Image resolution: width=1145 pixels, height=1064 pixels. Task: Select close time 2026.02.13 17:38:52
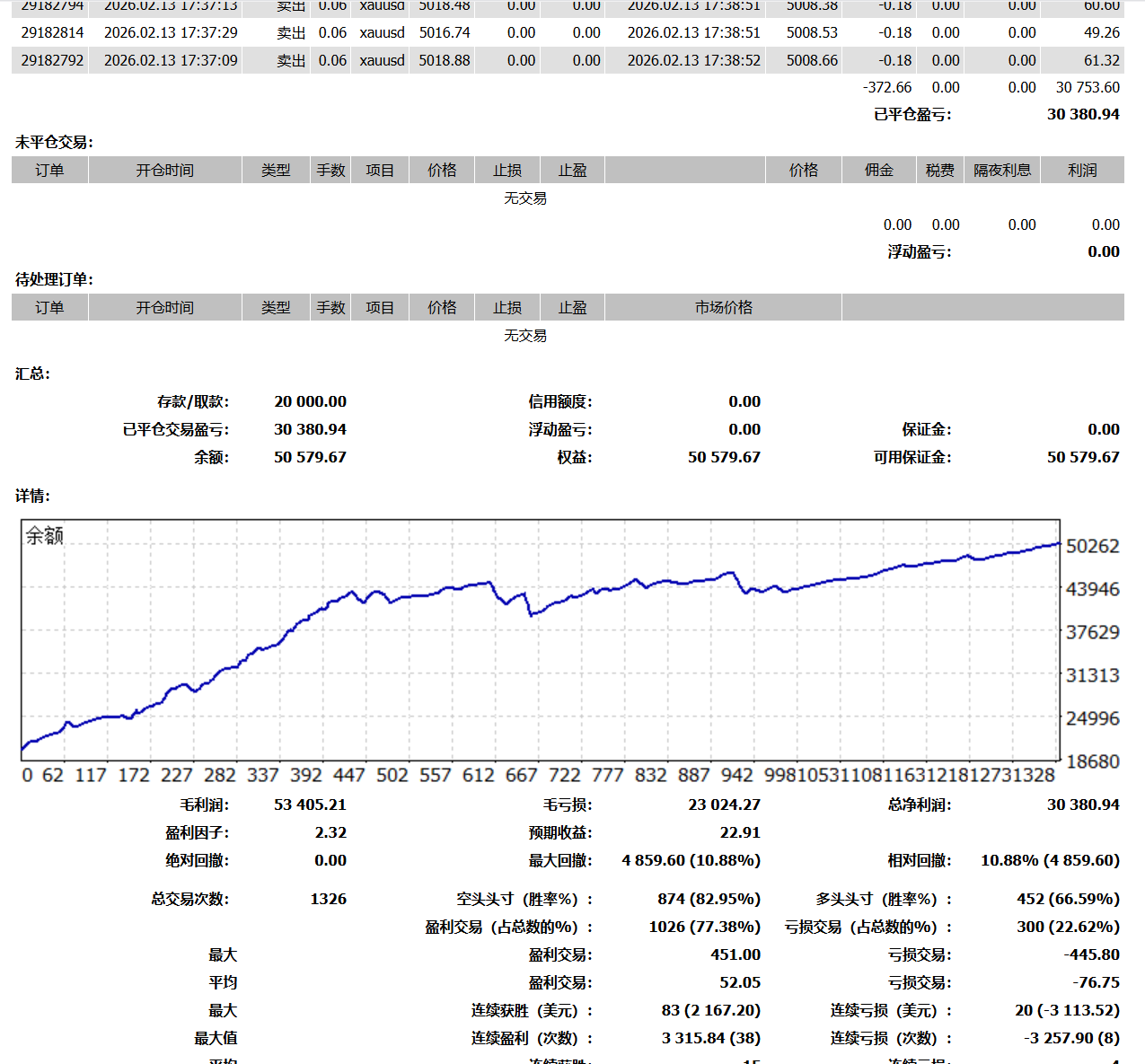pyautogui.click(x=693, y=60)
